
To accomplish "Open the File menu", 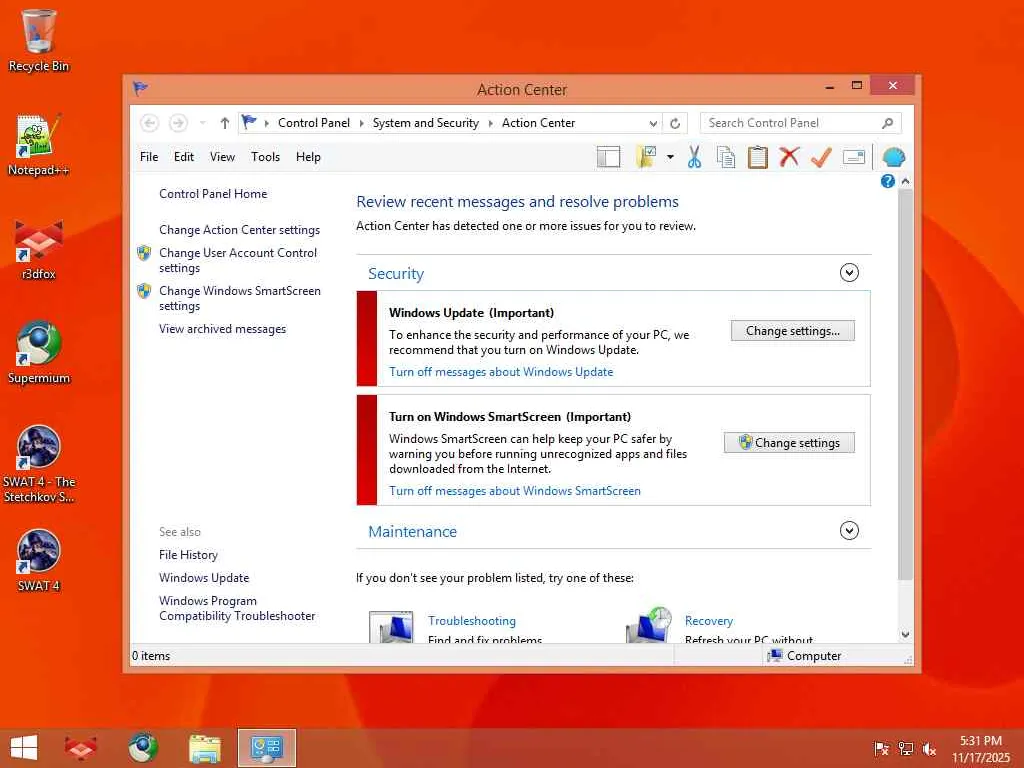I will 149,157.
